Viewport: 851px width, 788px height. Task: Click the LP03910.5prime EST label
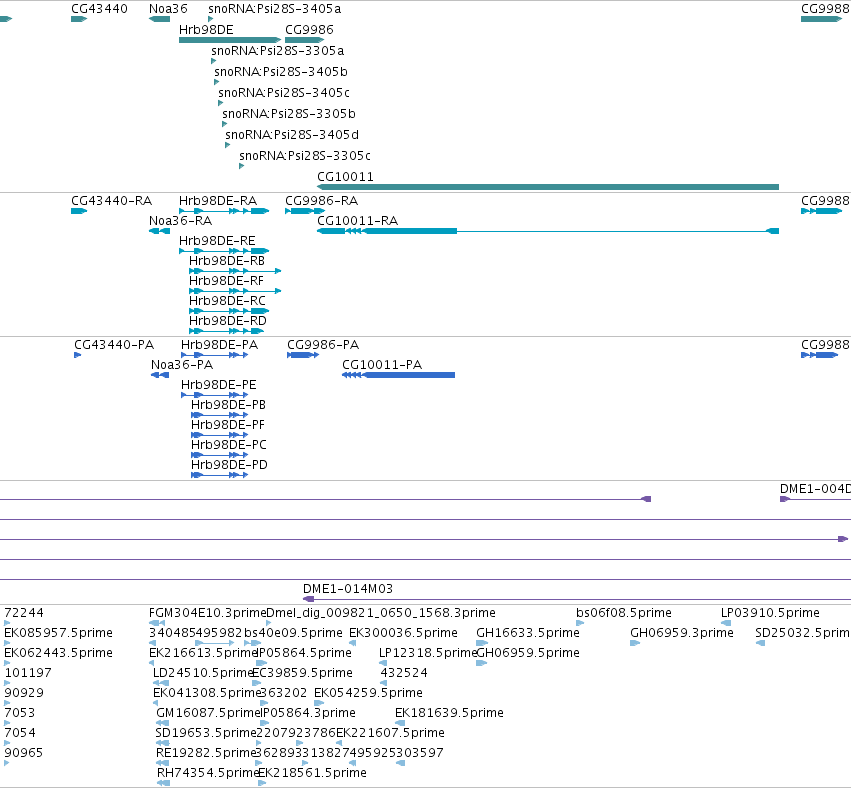coord(770,613)
